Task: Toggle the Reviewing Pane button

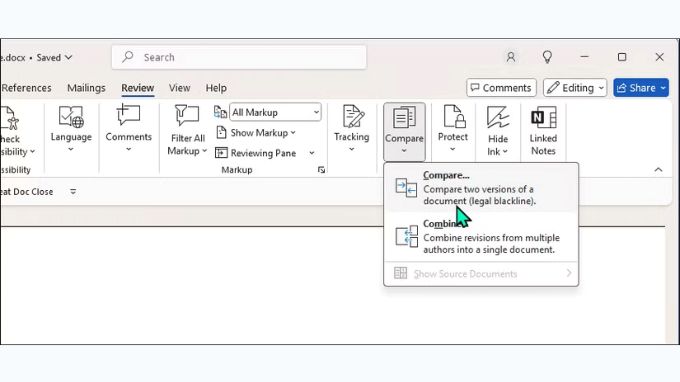Action: tap(256, 153)
